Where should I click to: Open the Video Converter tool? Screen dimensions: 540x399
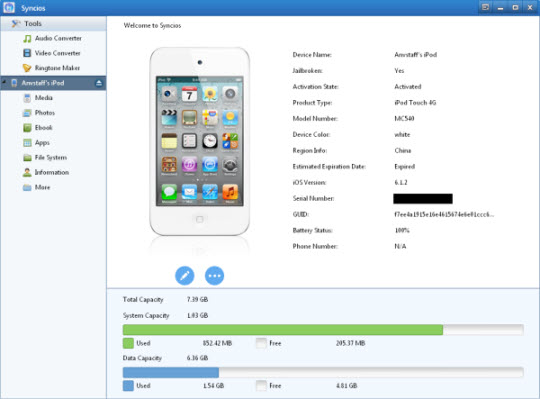(x=52, y=53)
